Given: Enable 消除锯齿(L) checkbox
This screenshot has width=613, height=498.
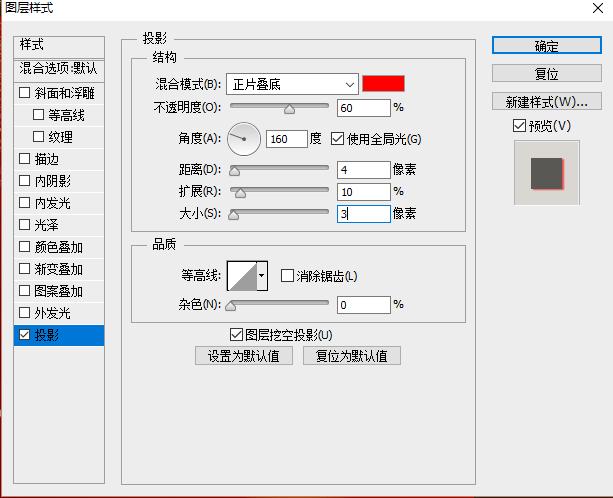Looking at the screenshot, I should click(x=287, y=276).
